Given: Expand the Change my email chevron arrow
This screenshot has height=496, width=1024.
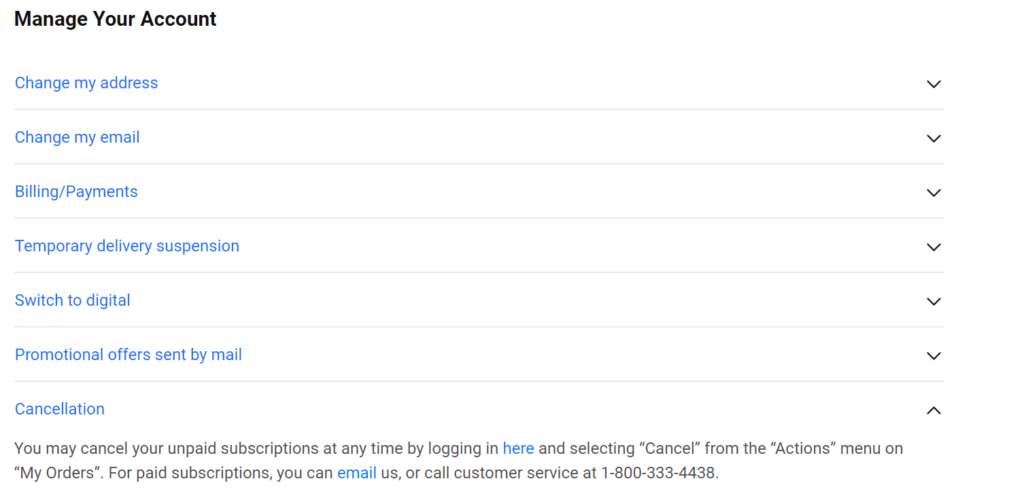Looking at the screenshot, I should click(x=933, y=138).
